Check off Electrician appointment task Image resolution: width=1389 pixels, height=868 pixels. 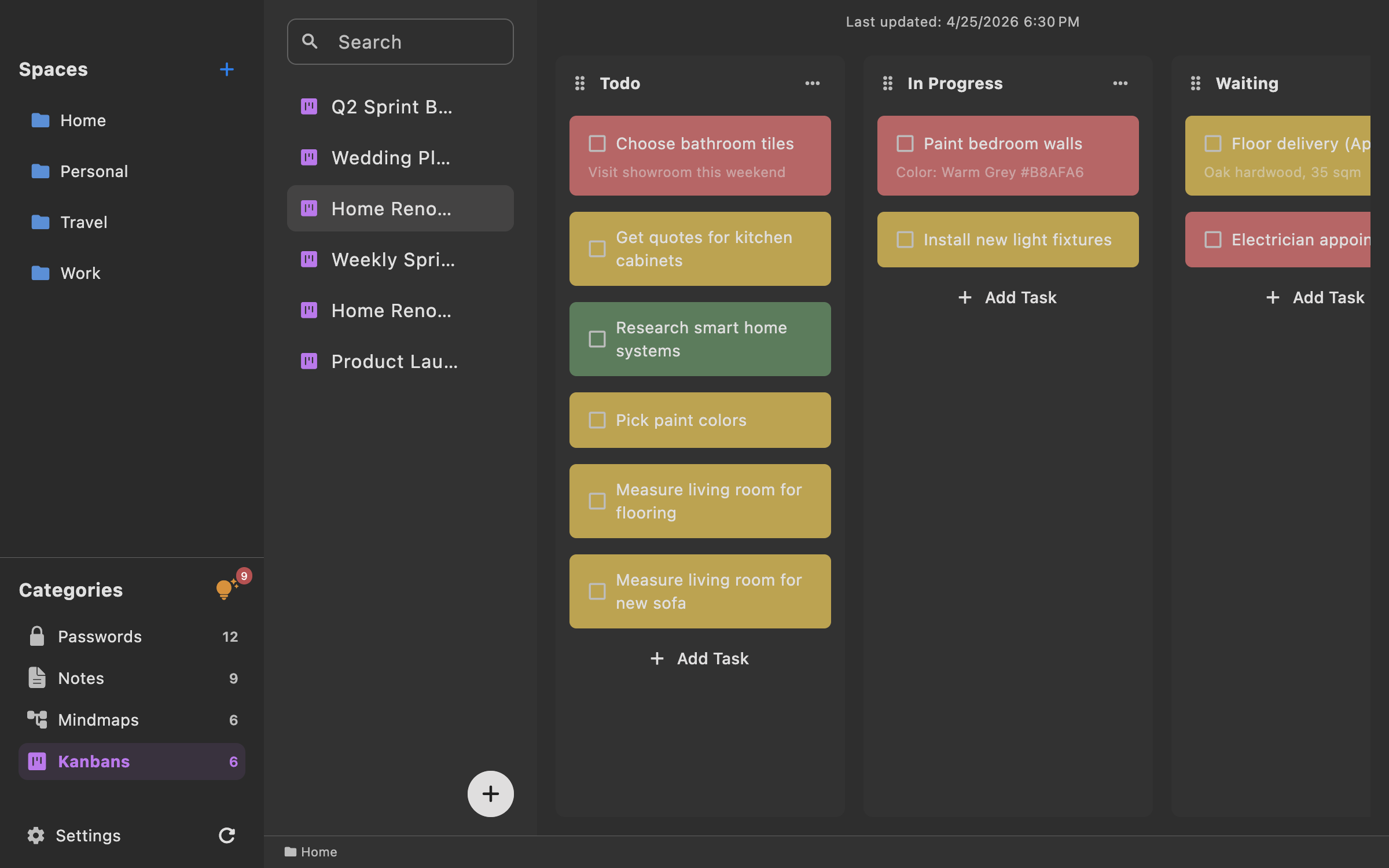coord(1212,240)
